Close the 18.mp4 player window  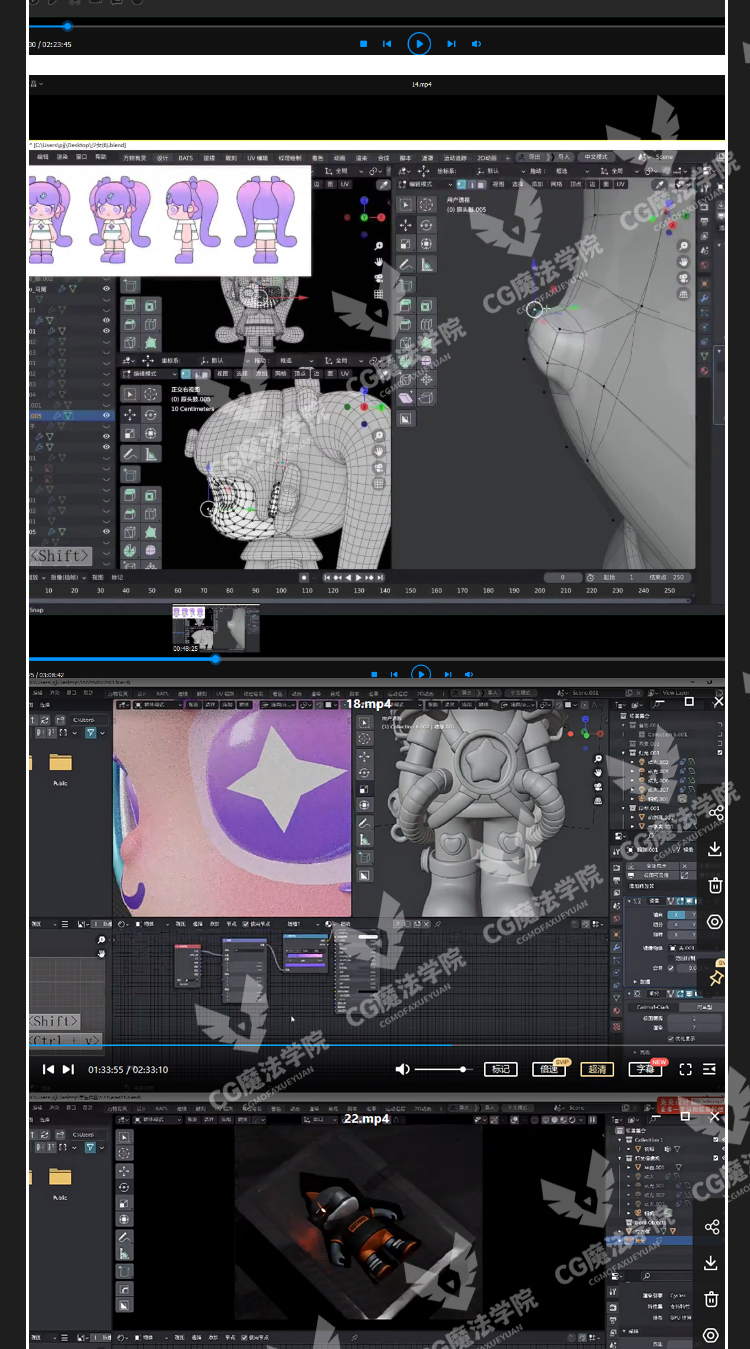719,702
